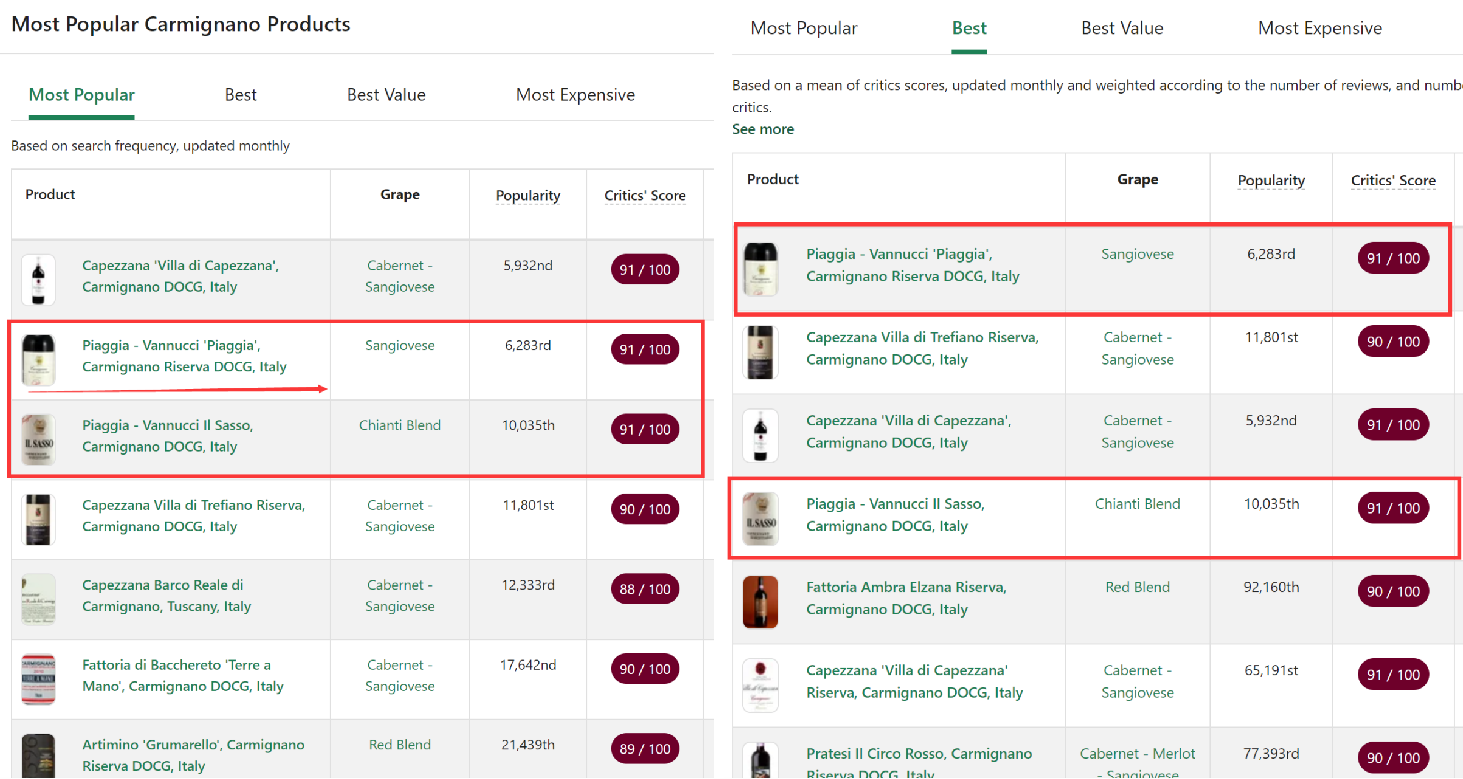Open the Pratesi Il Circo Rosso bottle image
The width and height of the screenshot is (1463, 779).
click(x=760, y=762)
